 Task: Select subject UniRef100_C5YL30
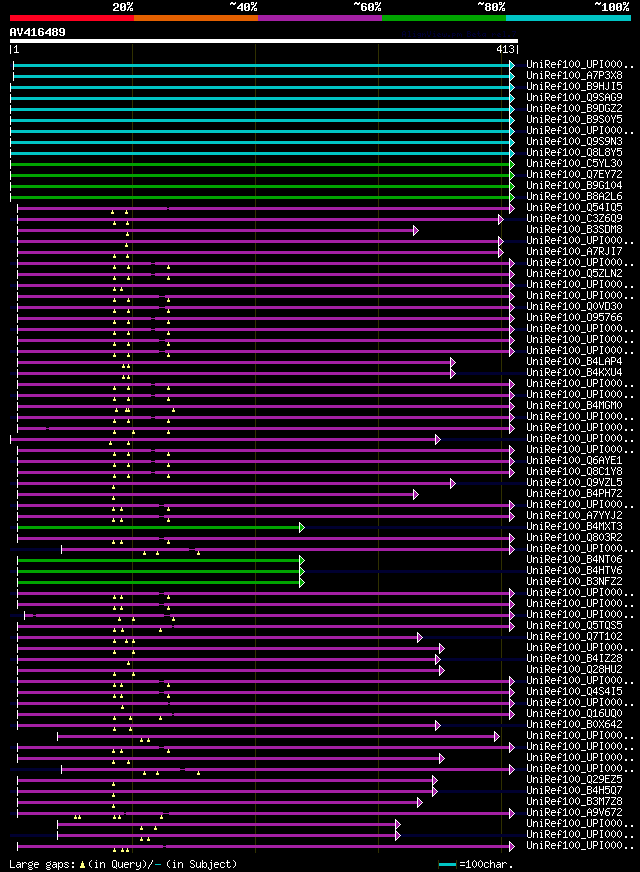574,164
